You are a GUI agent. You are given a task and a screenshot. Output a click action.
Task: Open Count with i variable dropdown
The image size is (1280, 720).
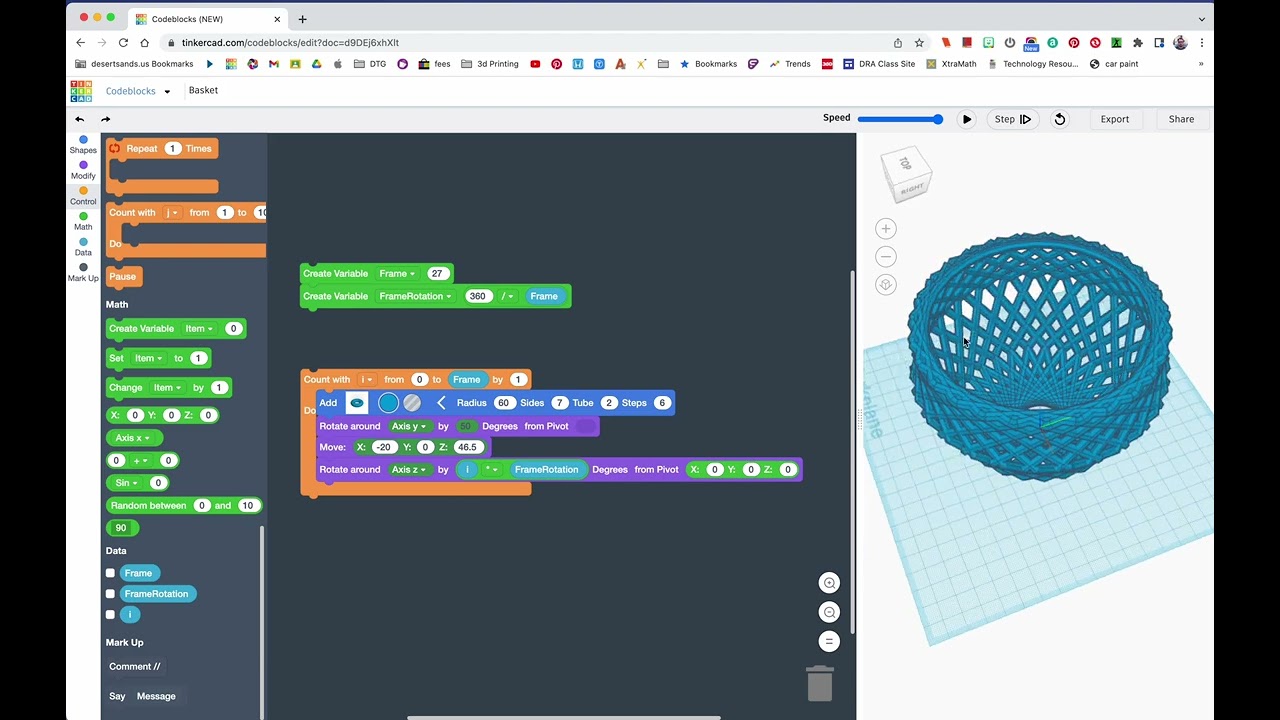[367, 380]
